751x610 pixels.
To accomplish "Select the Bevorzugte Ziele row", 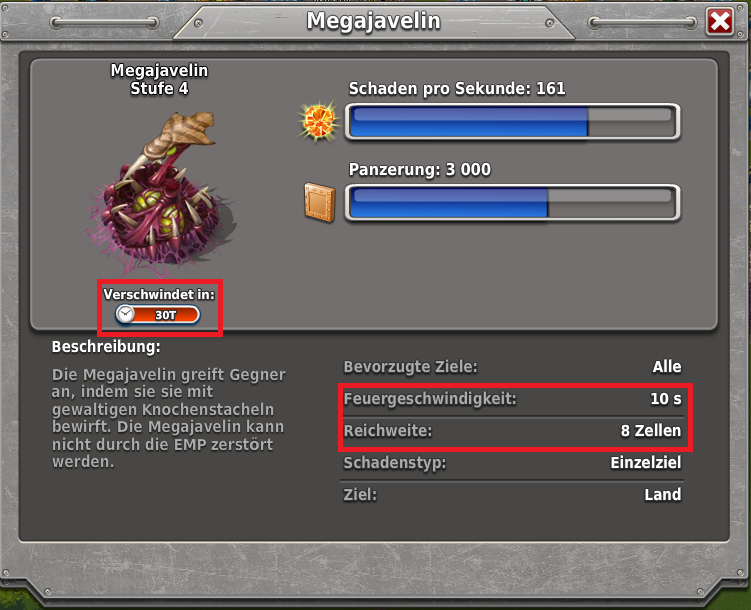I will [512, 367].
